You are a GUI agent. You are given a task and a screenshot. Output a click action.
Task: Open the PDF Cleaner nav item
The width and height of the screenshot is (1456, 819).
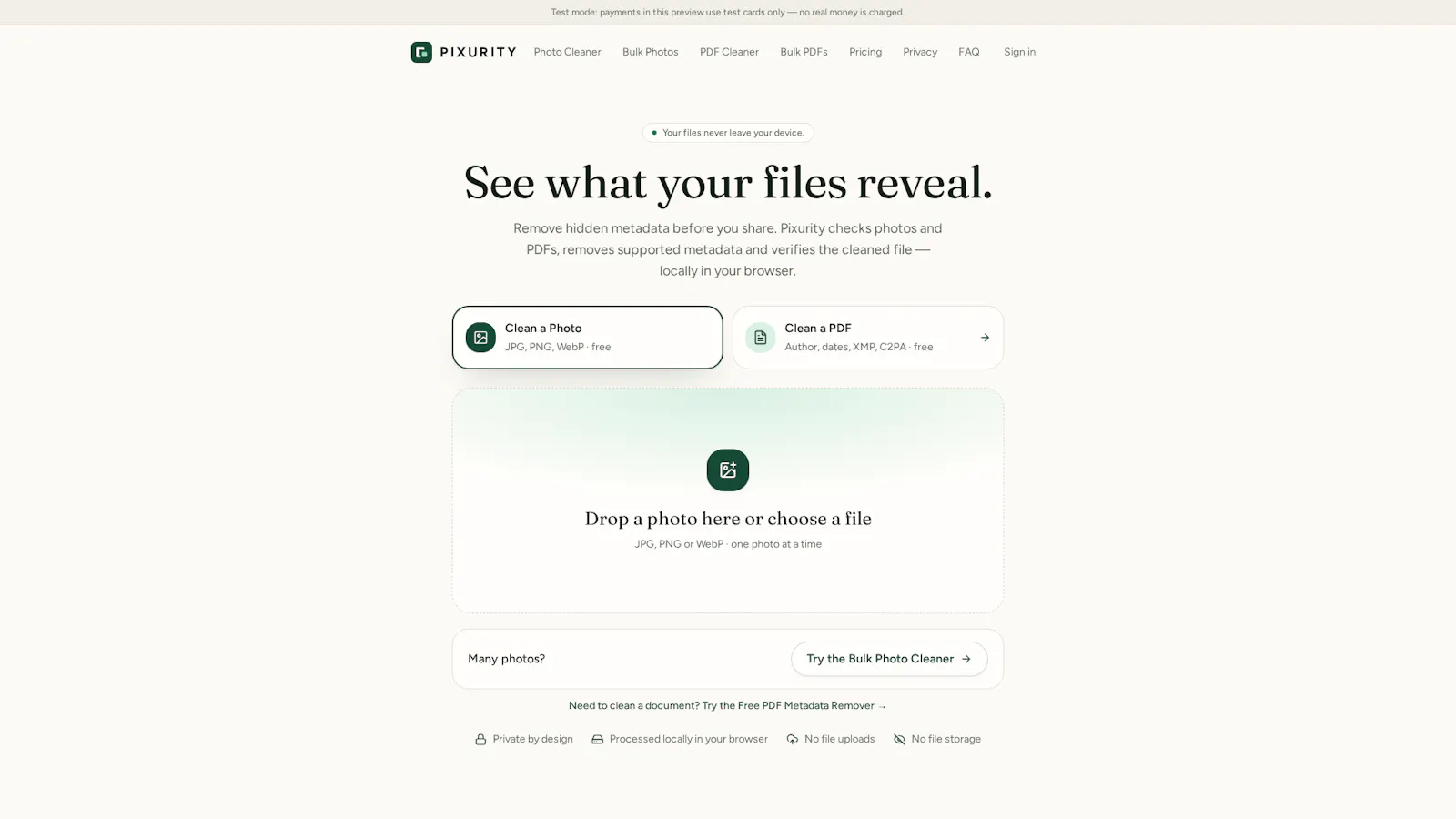click(729, 52)
